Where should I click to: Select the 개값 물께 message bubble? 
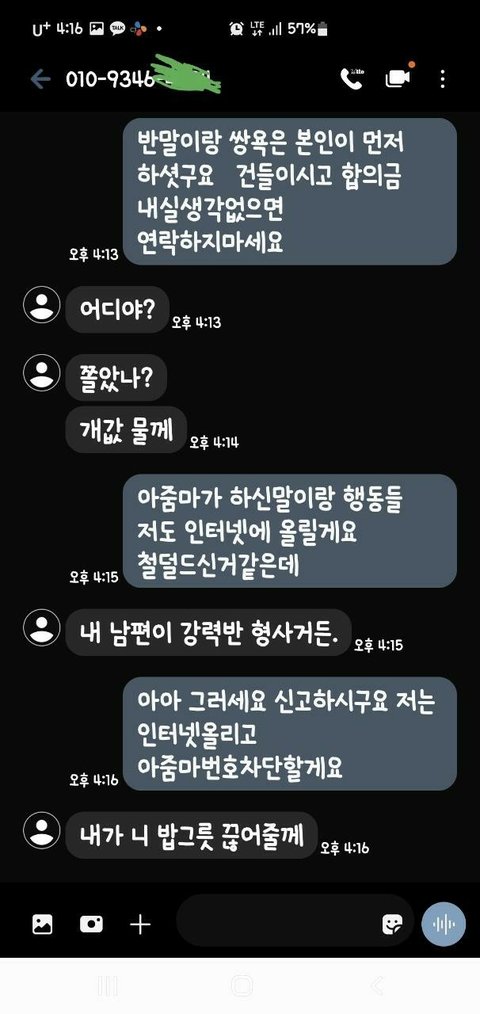coord(126,429)
